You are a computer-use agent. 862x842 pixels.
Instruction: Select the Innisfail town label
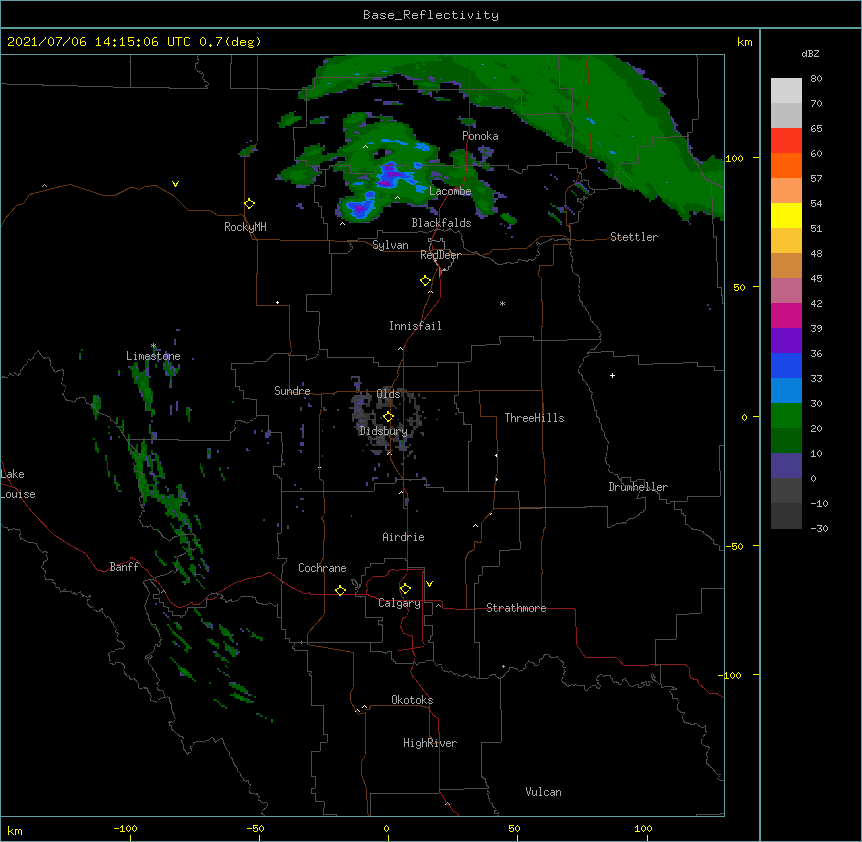coord(415,326)
